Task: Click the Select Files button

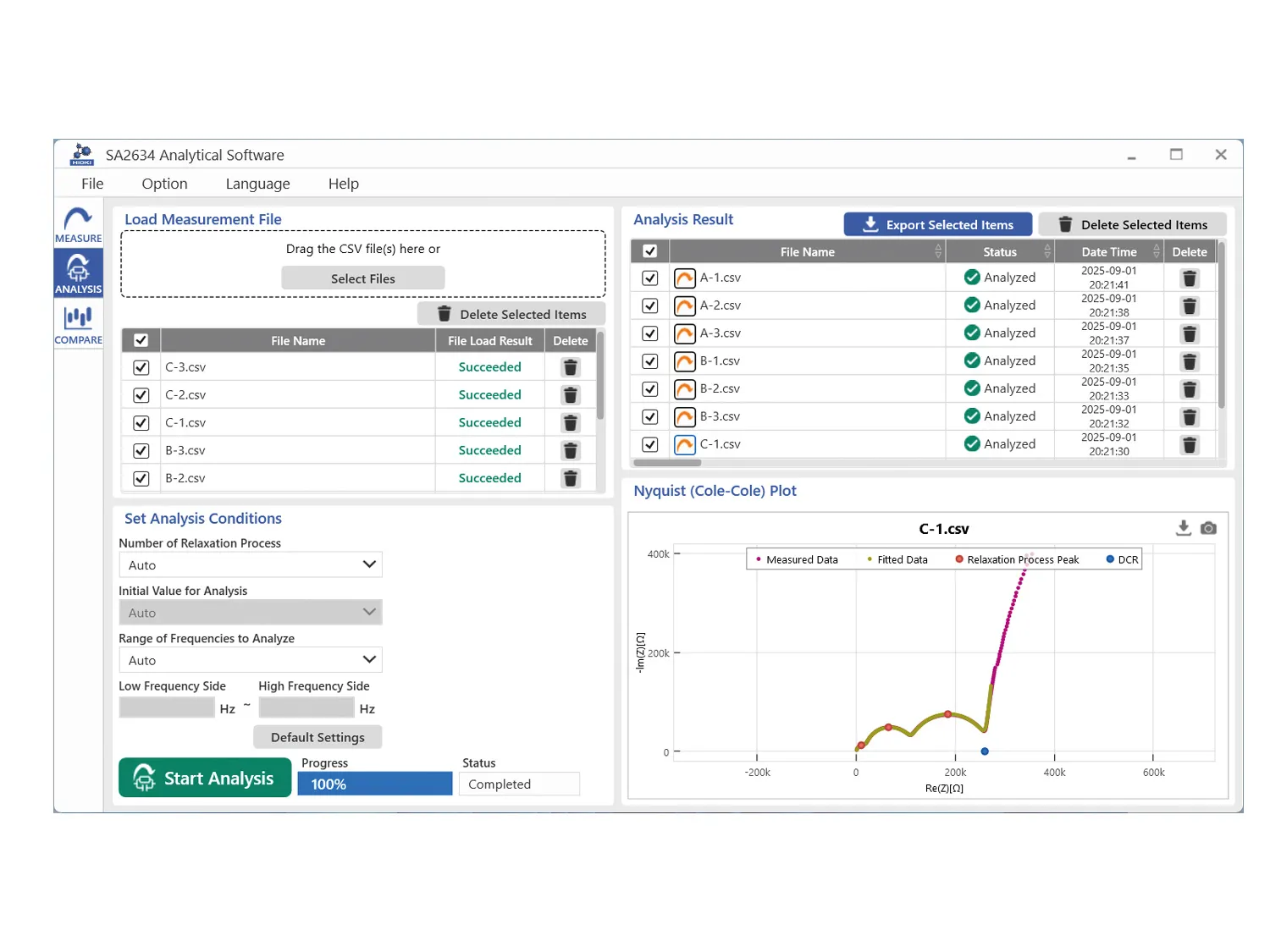Action: 363,278
